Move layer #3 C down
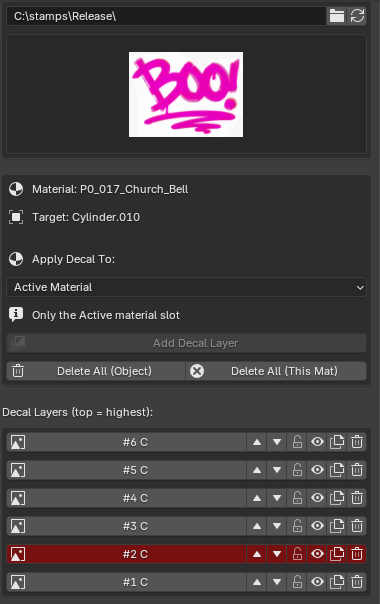Image resolution: width=380 pixels, height=604 pixels. tap(277, 526)
